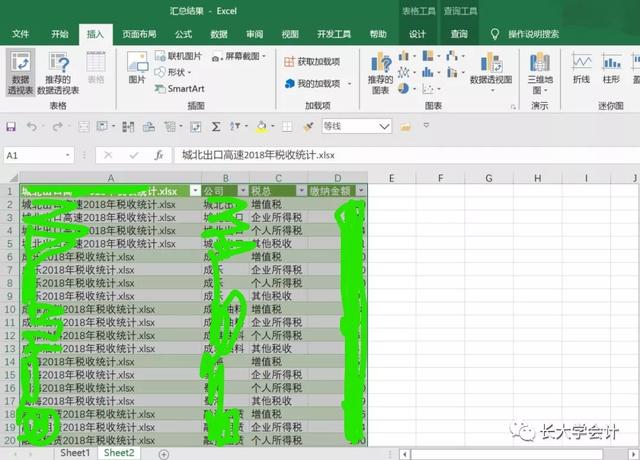Open the 形状 shapes gallery

173,72
